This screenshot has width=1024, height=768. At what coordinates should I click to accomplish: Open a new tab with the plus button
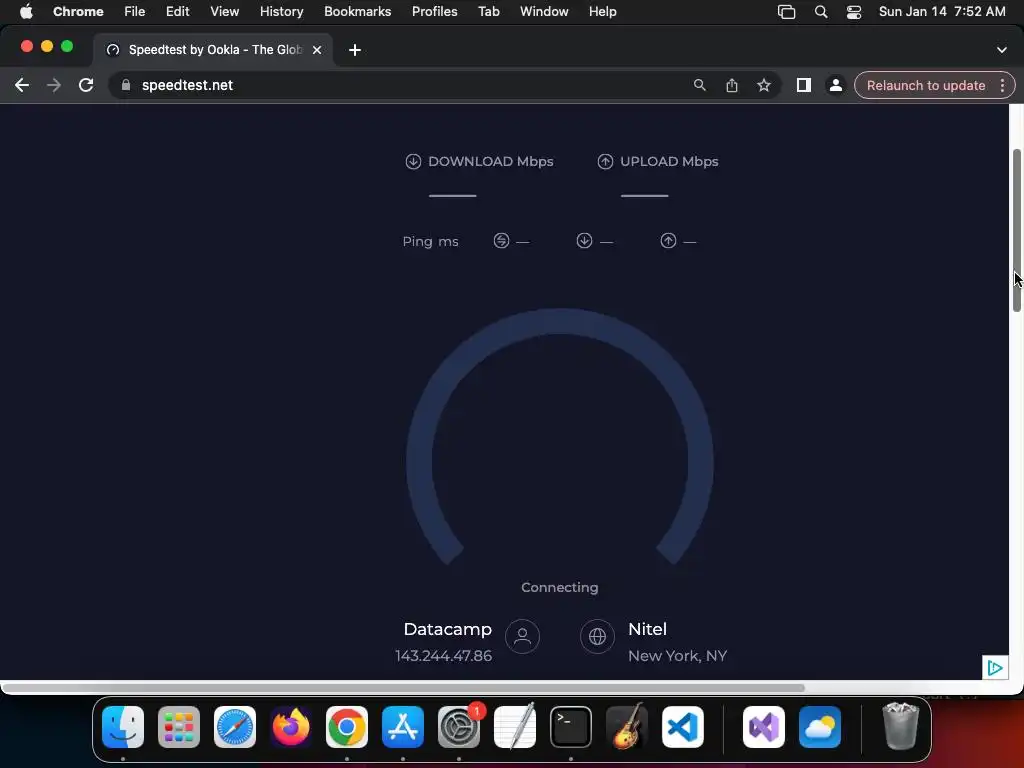tap(355, 50)
